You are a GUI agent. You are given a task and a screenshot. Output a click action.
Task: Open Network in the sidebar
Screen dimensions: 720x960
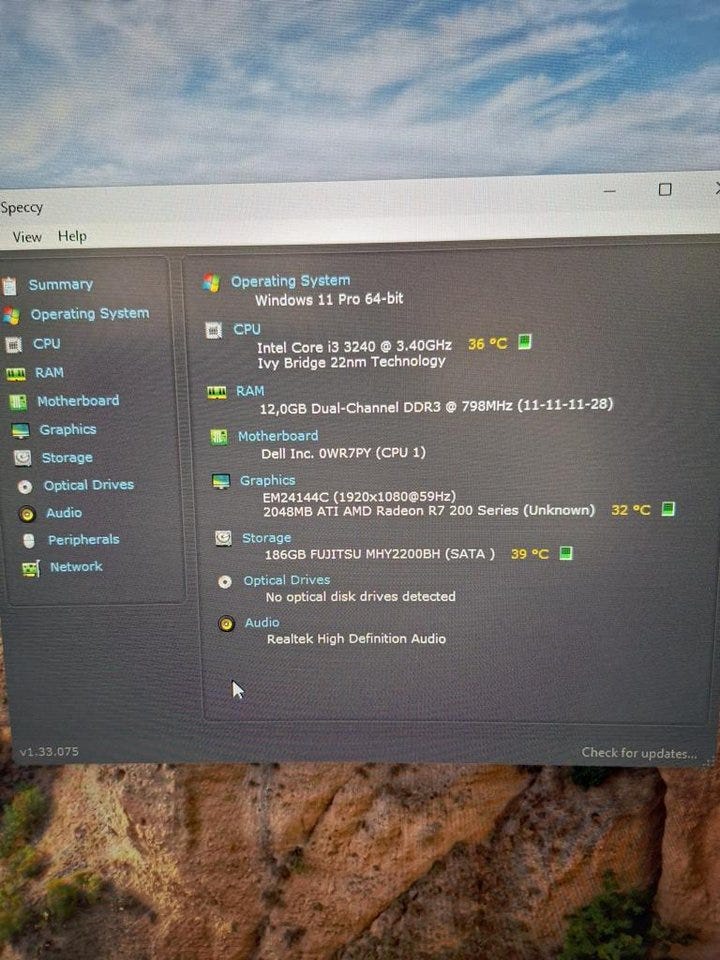point(77,566)
